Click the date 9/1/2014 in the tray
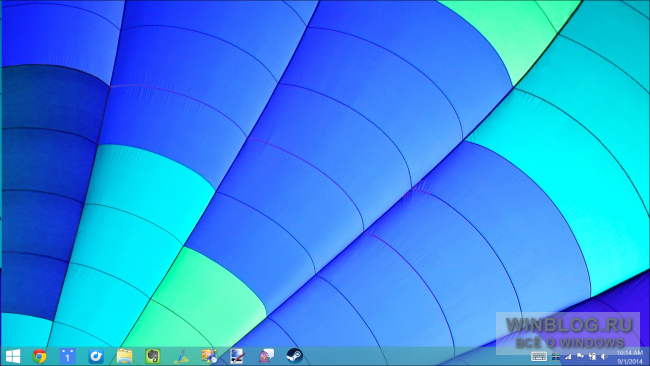Viewport: 650px width, 366px height. point(629,361)
